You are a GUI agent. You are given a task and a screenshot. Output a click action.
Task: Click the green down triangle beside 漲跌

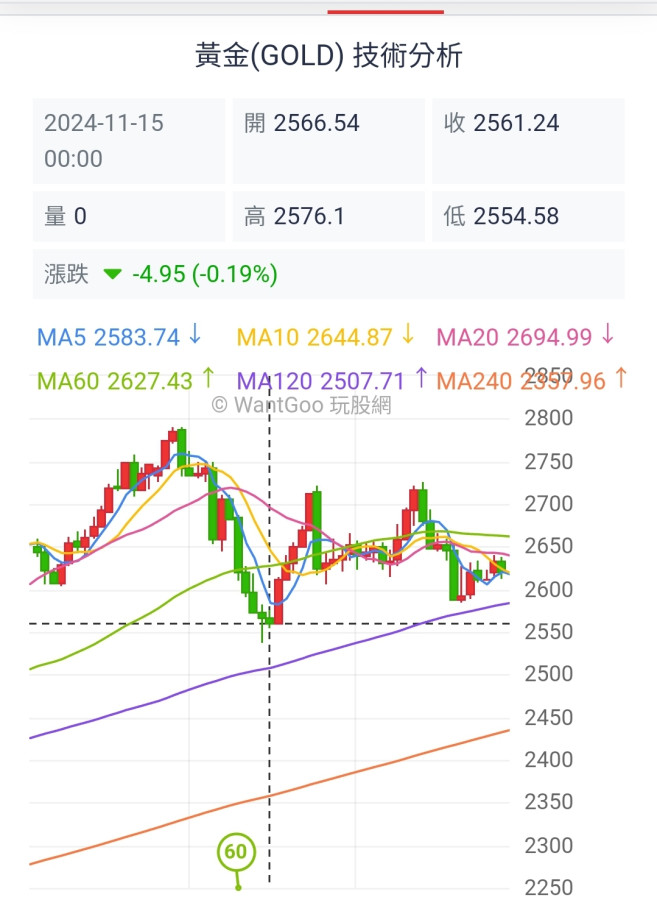113,274
